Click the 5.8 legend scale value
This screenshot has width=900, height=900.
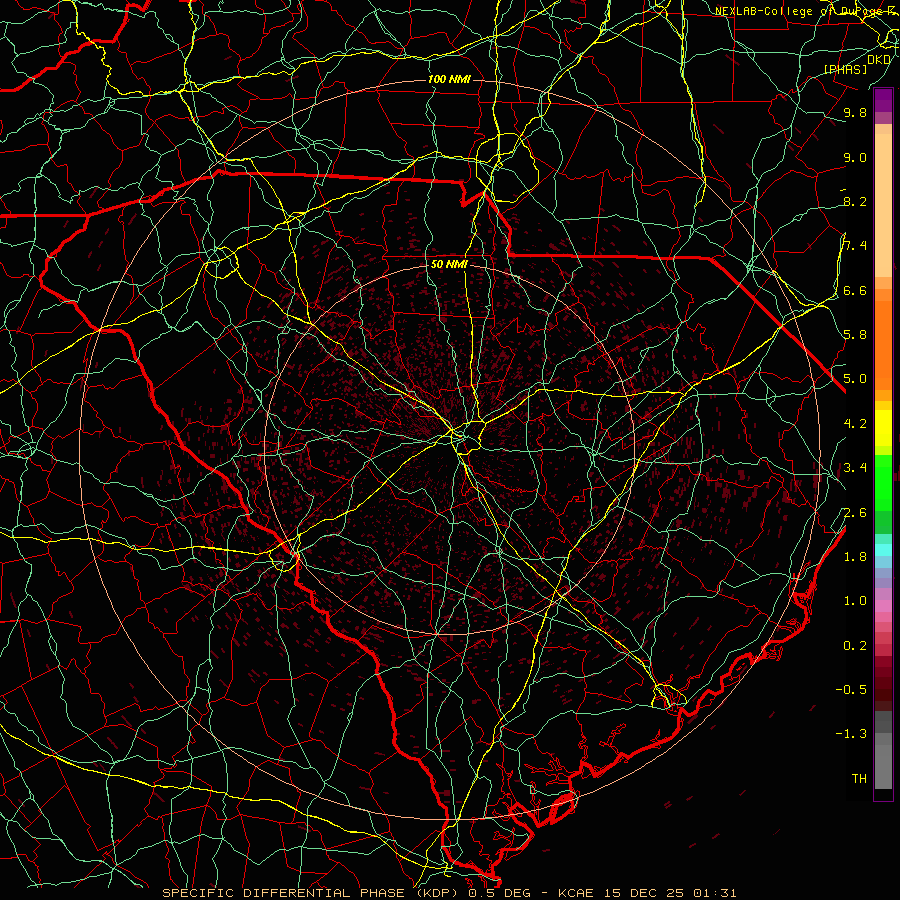click(x=855, y=334)
